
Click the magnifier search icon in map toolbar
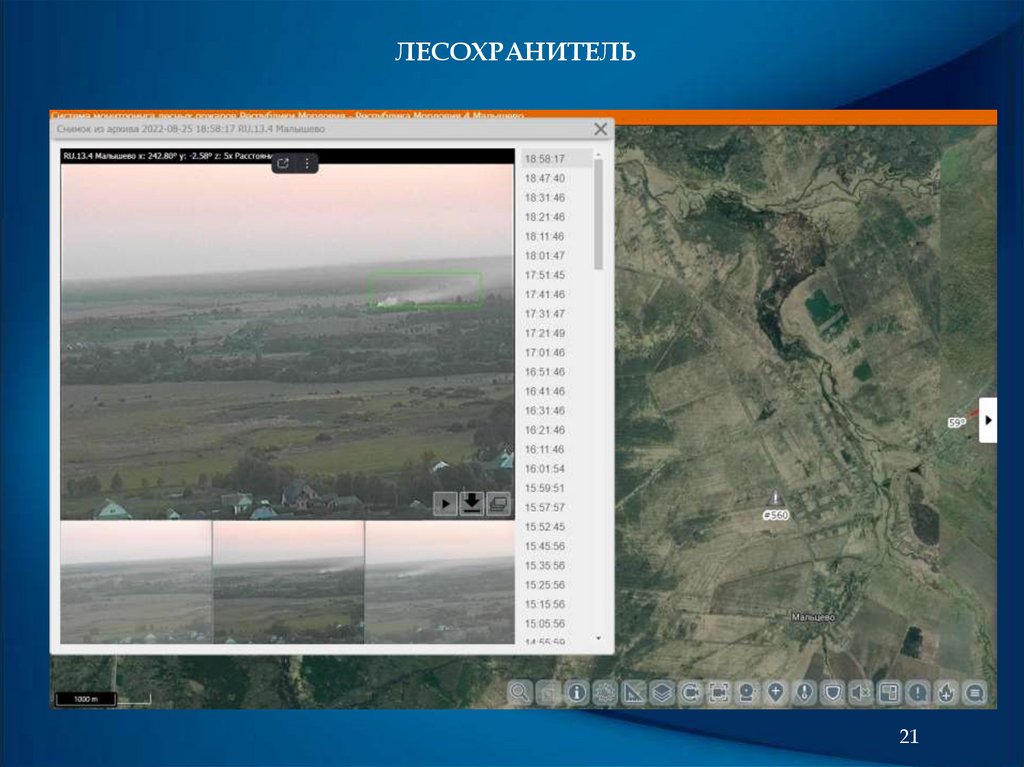pos(520,692)
